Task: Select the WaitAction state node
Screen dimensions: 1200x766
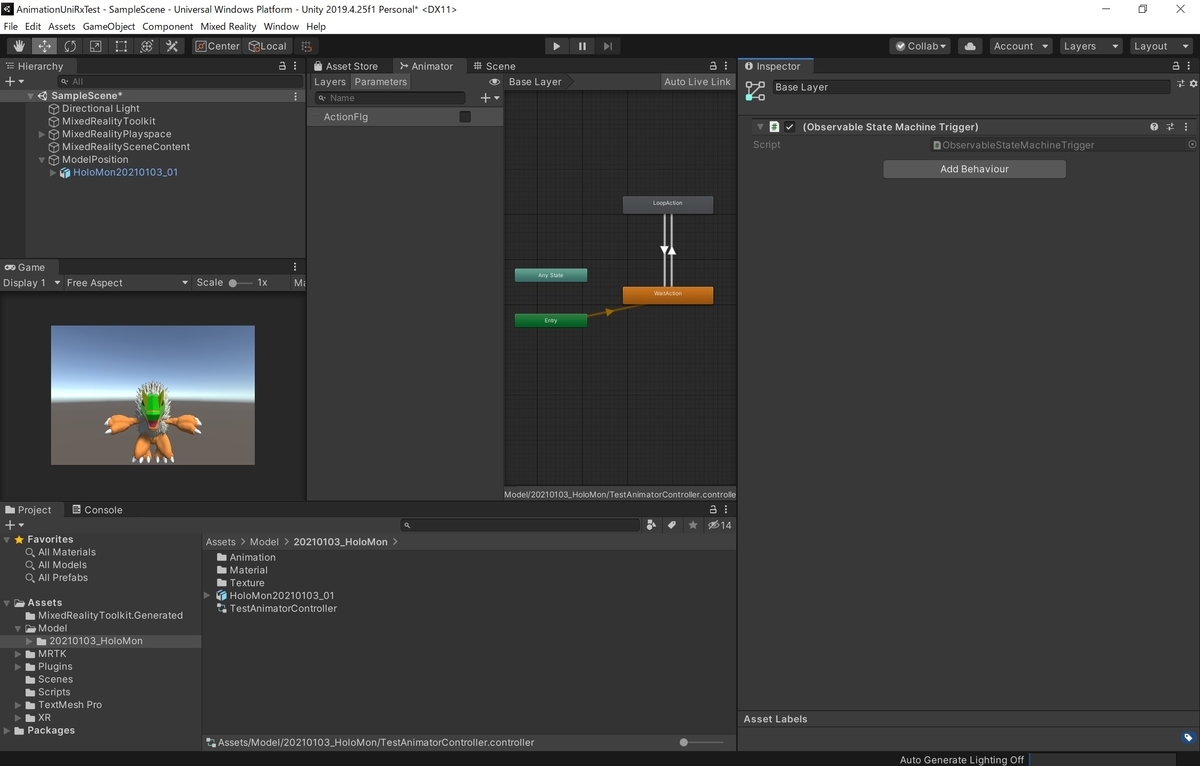Action: pos(668,295)
